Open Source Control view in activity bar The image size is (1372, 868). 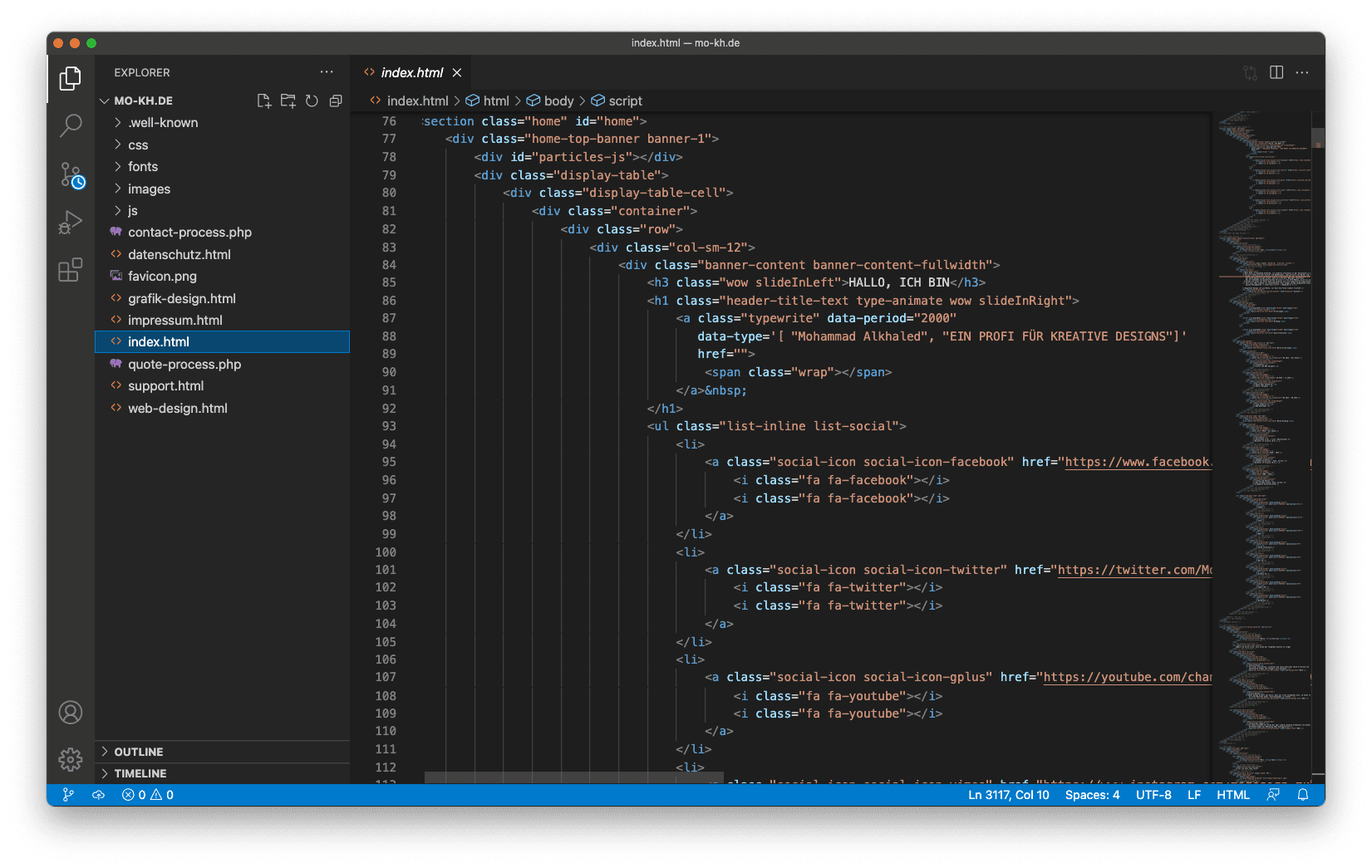[71, 174]
